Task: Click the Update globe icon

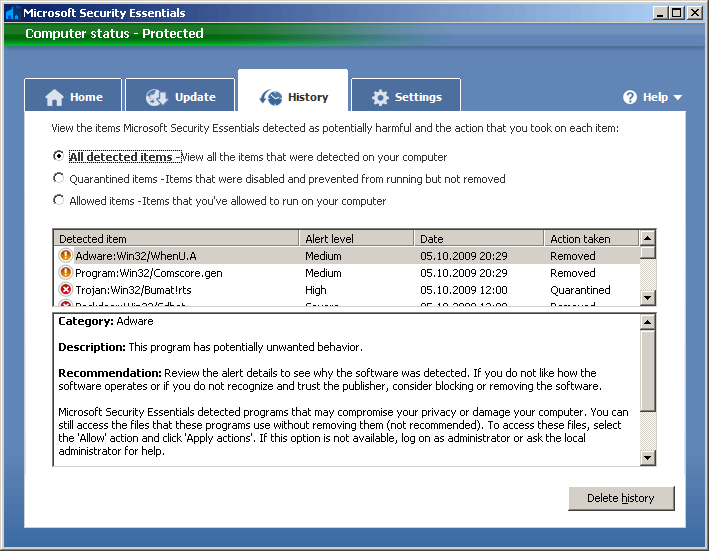Action: pyautogui.click(x=157, y=97)
